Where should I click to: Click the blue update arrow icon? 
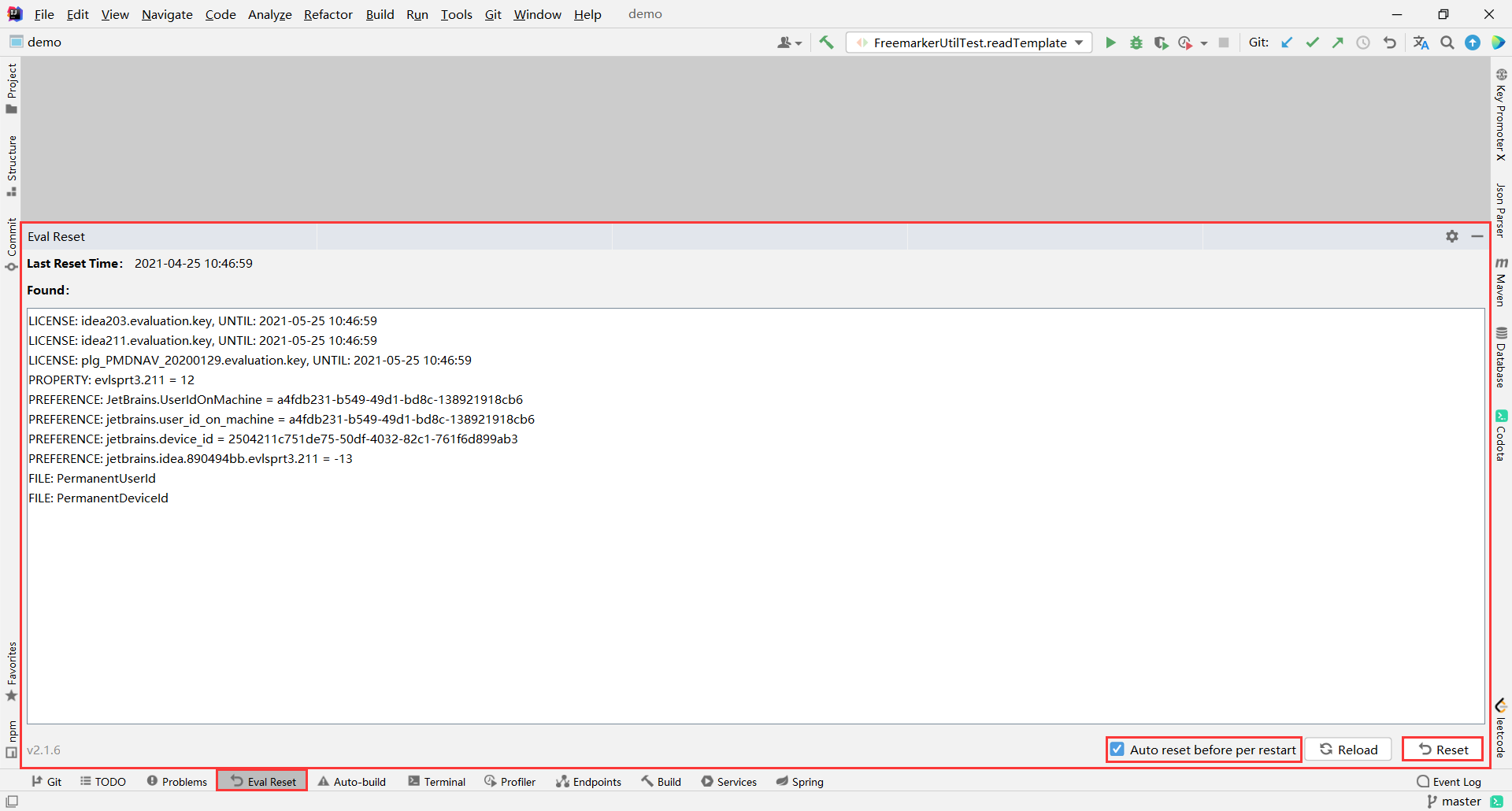pyautogui.click(x=1473, y=43)
